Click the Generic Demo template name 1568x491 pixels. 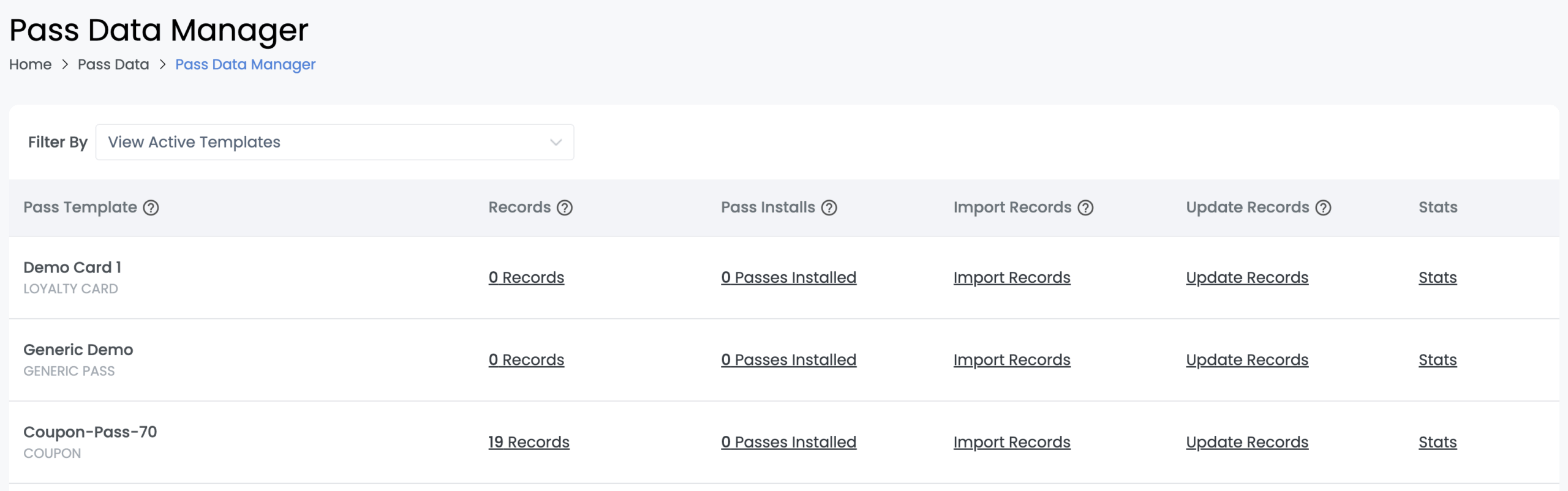(78, 350)
